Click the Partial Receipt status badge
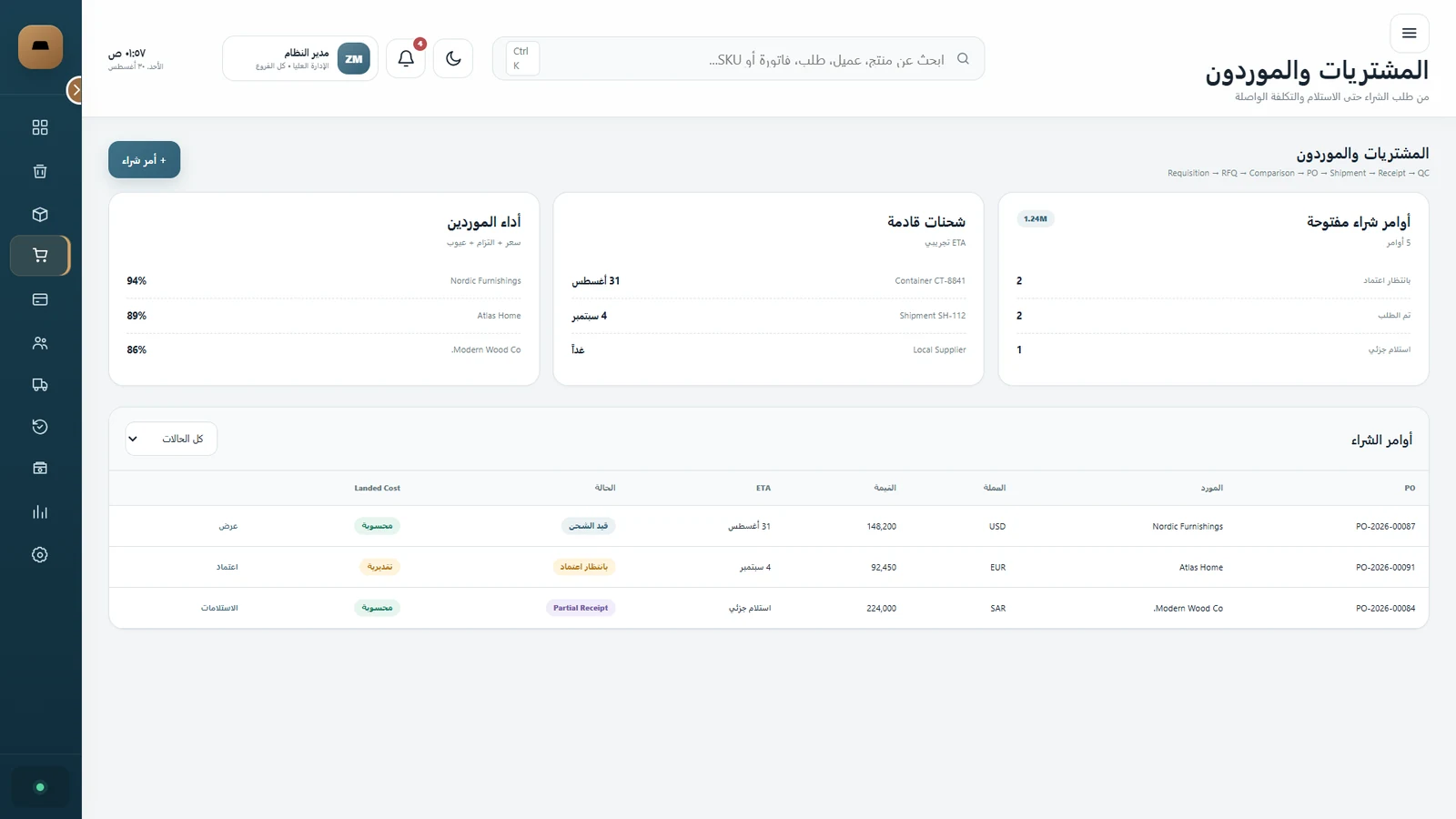Image resolution: width=1456 pixels, height=819 pixels. click(581, 608)
